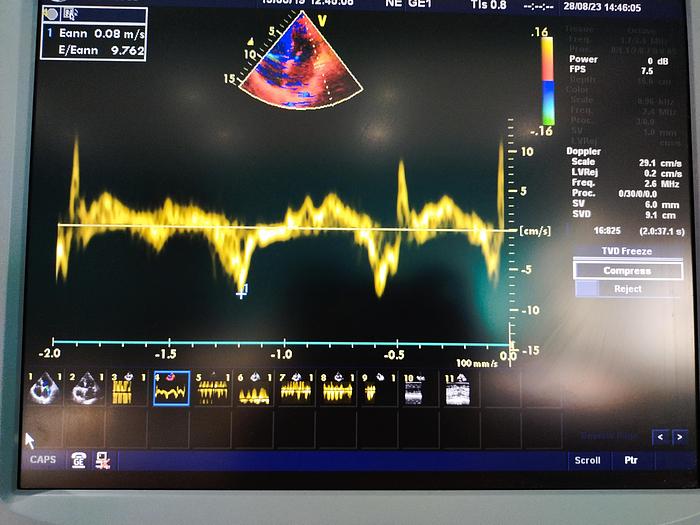Open clipboard thumbnail 3 Doppler trace
Image resolution: width=700 pixels, height=525 pixels.
point(127,388)
